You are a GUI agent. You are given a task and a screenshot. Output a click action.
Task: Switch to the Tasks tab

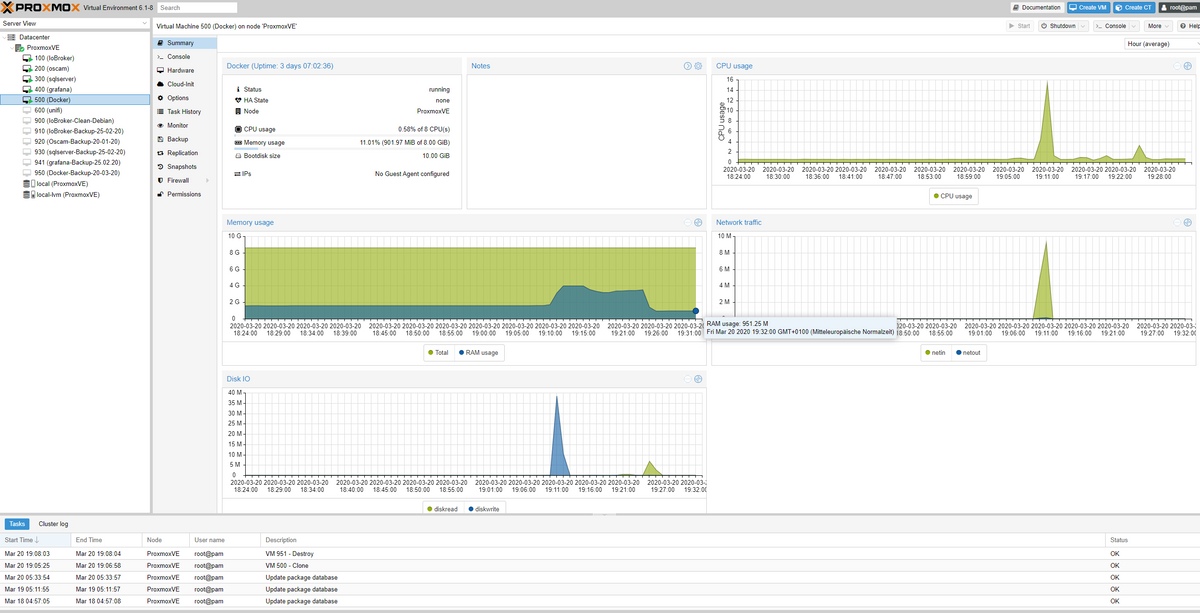point(17,524)
